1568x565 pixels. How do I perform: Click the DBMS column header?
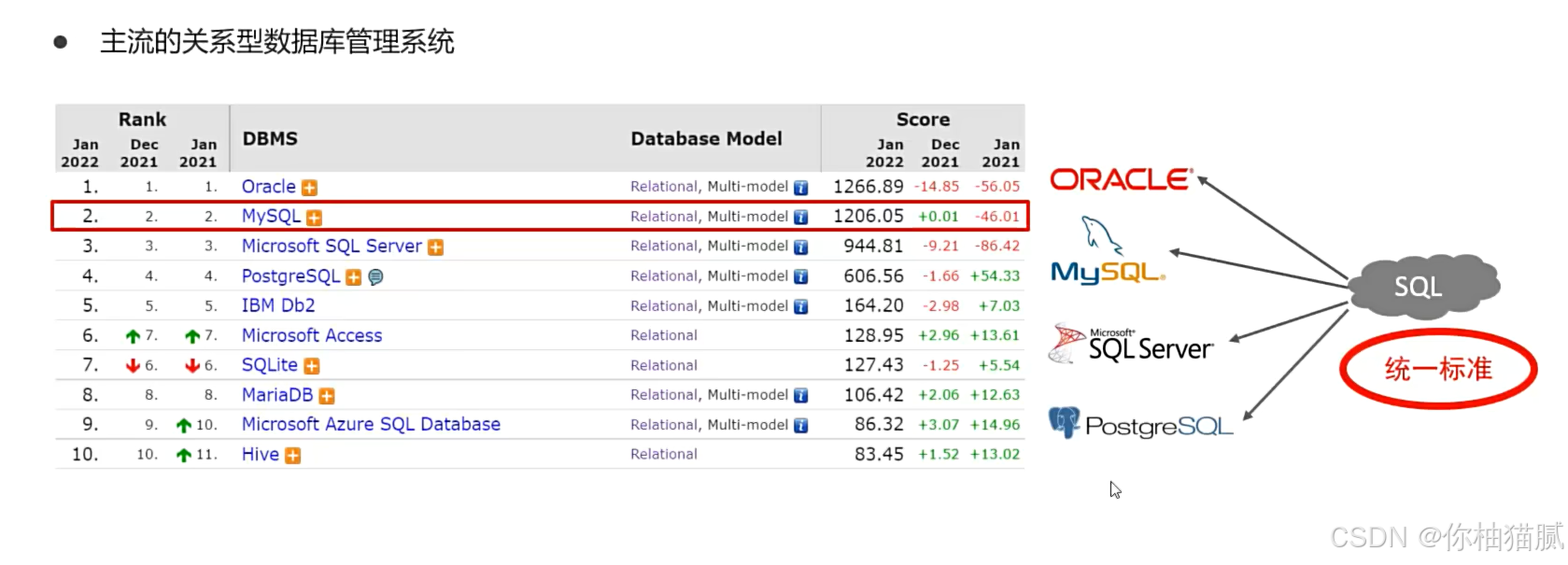[270, 138]
